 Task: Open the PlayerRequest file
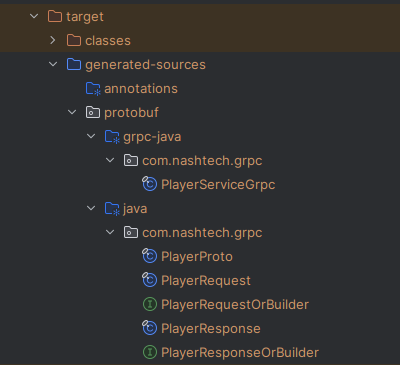(x=206, y=281)
